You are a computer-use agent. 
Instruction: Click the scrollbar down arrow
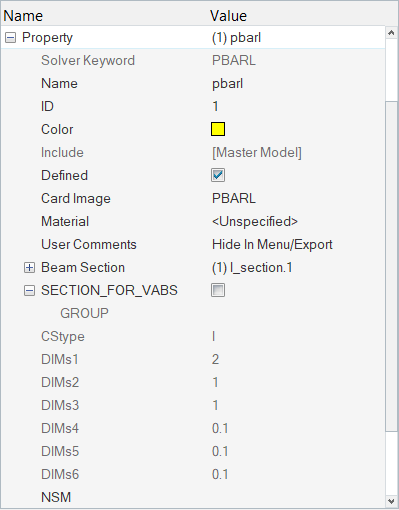tap(392, 501)
